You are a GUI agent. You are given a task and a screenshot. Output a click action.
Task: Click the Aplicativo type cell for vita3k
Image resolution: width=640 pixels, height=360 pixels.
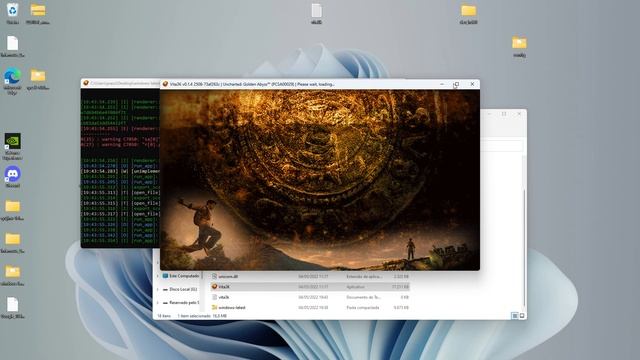355,287
